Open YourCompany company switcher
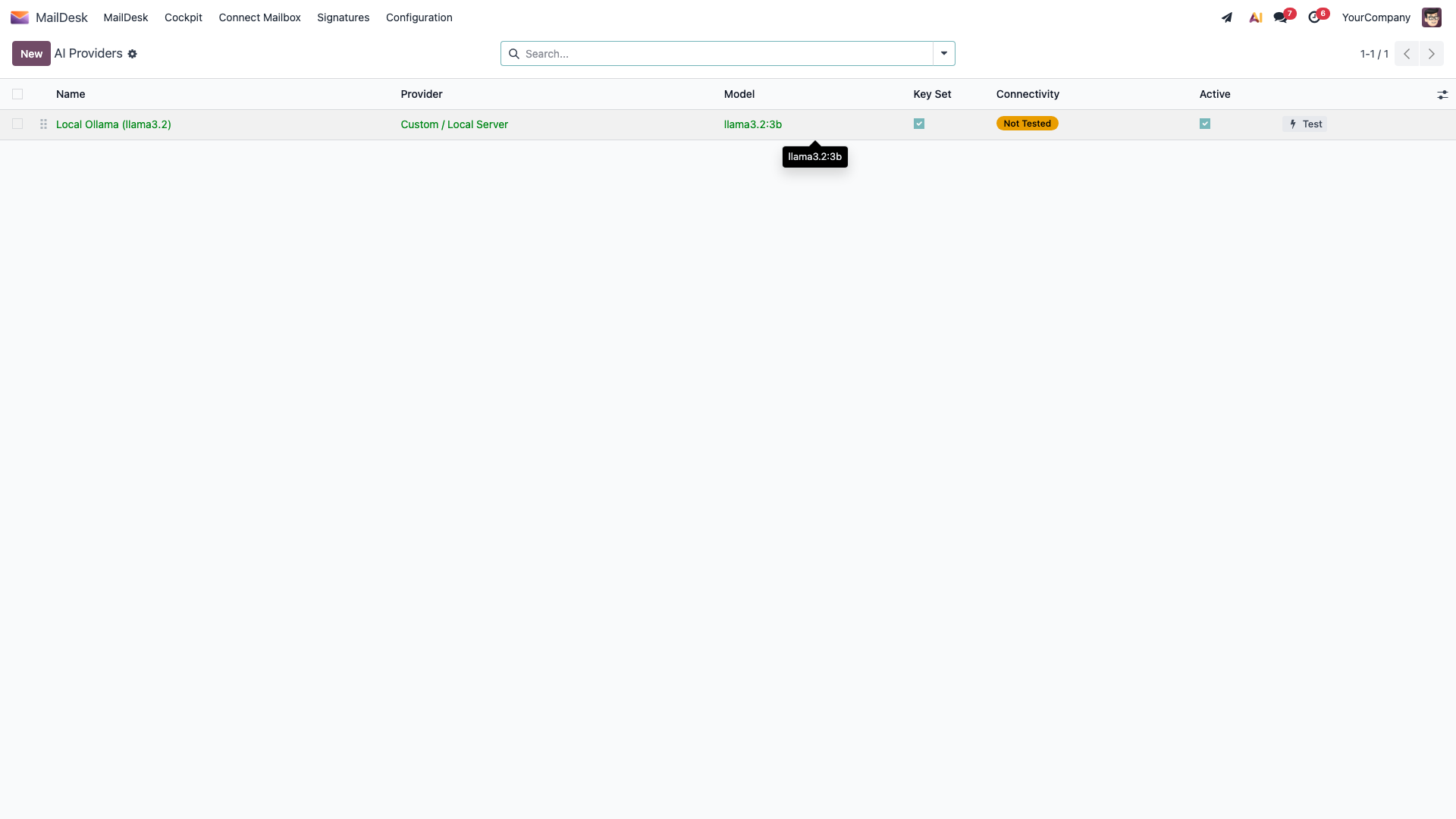This screenshot has height=819, width=1456. pos(1376,17)
